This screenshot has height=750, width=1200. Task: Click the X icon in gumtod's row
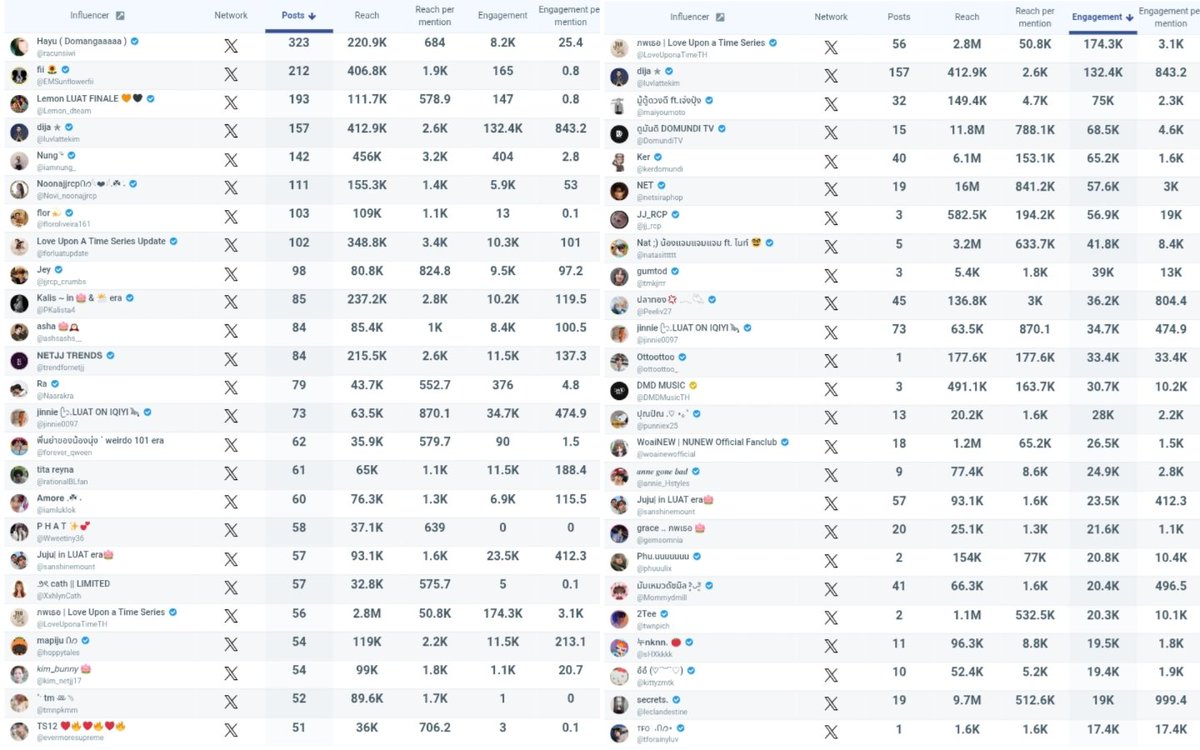click(831, 275)
